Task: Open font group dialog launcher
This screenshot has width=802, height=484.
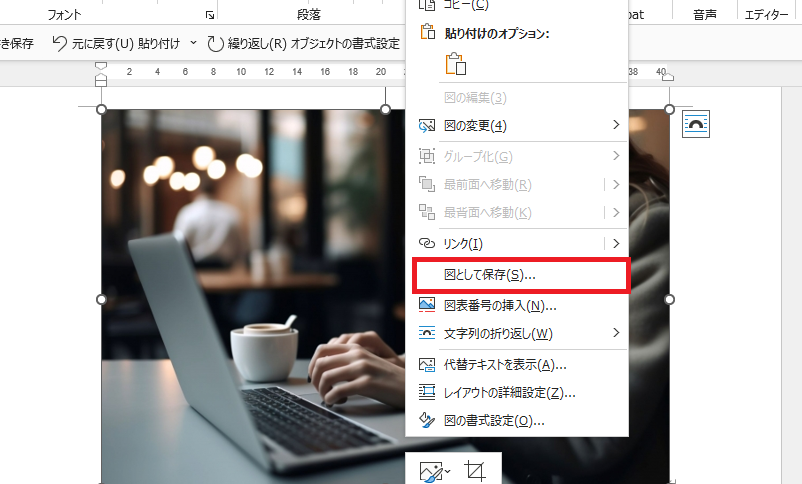Action: (x=210, y=15)
